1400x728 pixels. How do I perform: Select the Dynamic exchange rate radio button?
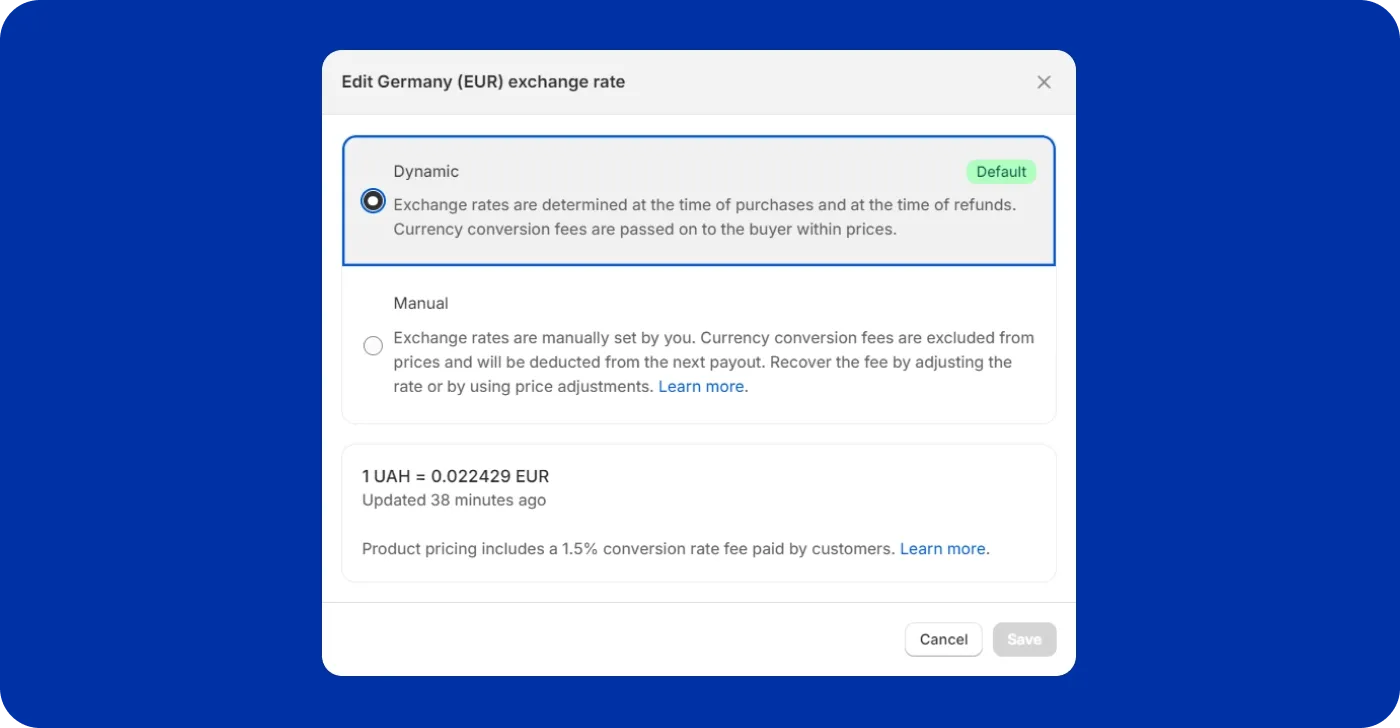(372, 200)
